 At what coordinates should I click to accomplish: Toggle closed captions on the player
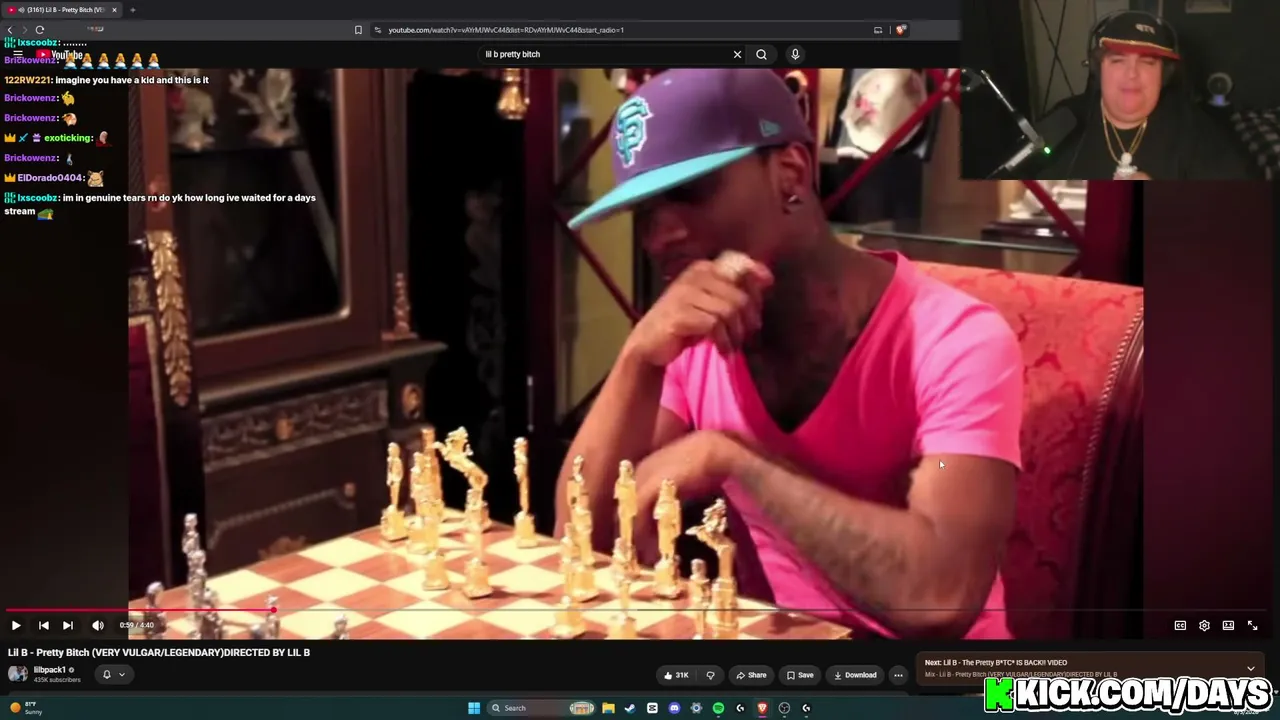coord(1180,625)
